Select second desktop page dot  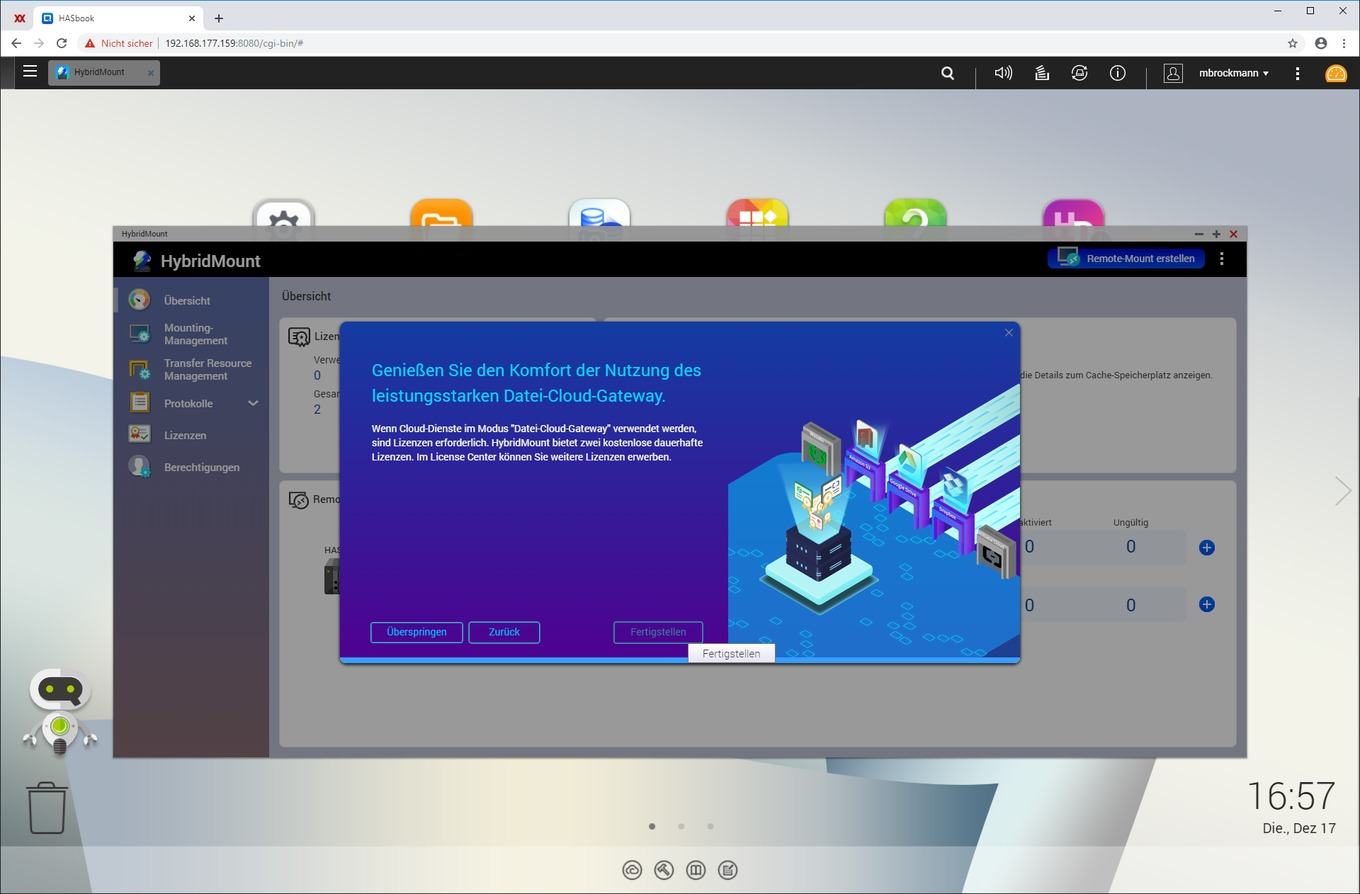pyautogui.click(x=681, y=826)
